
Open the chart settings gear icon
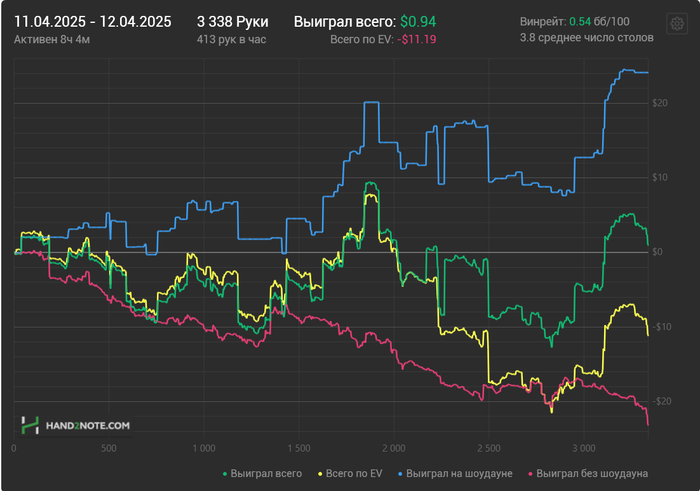pyautogui.click(x=676, y=23)
